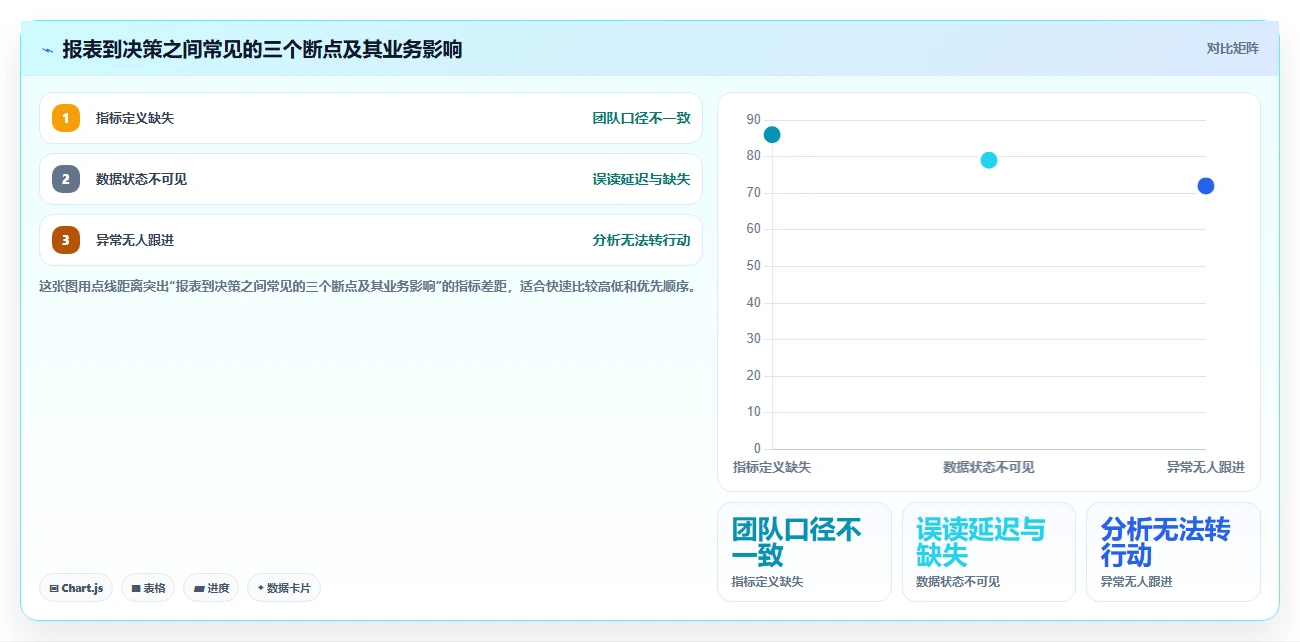Click the Chart.js tag

tap(76, 588)
